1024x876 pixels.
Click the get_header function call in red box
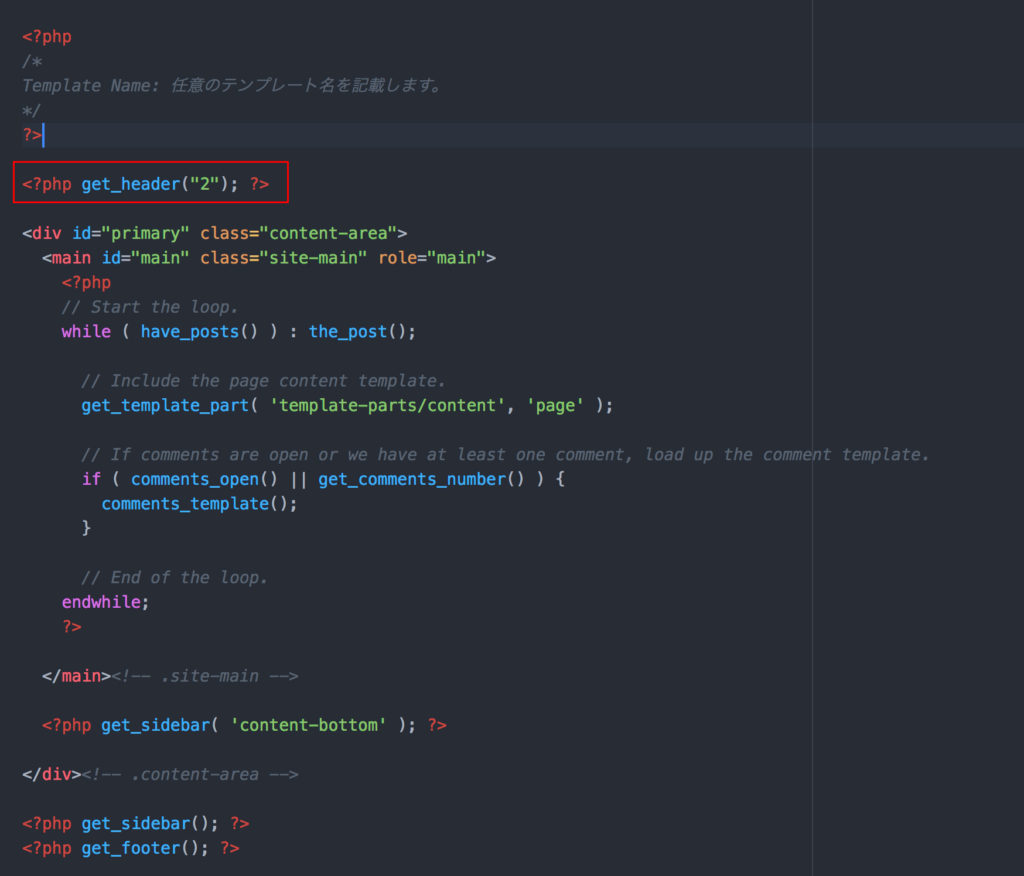click(129, 184)
